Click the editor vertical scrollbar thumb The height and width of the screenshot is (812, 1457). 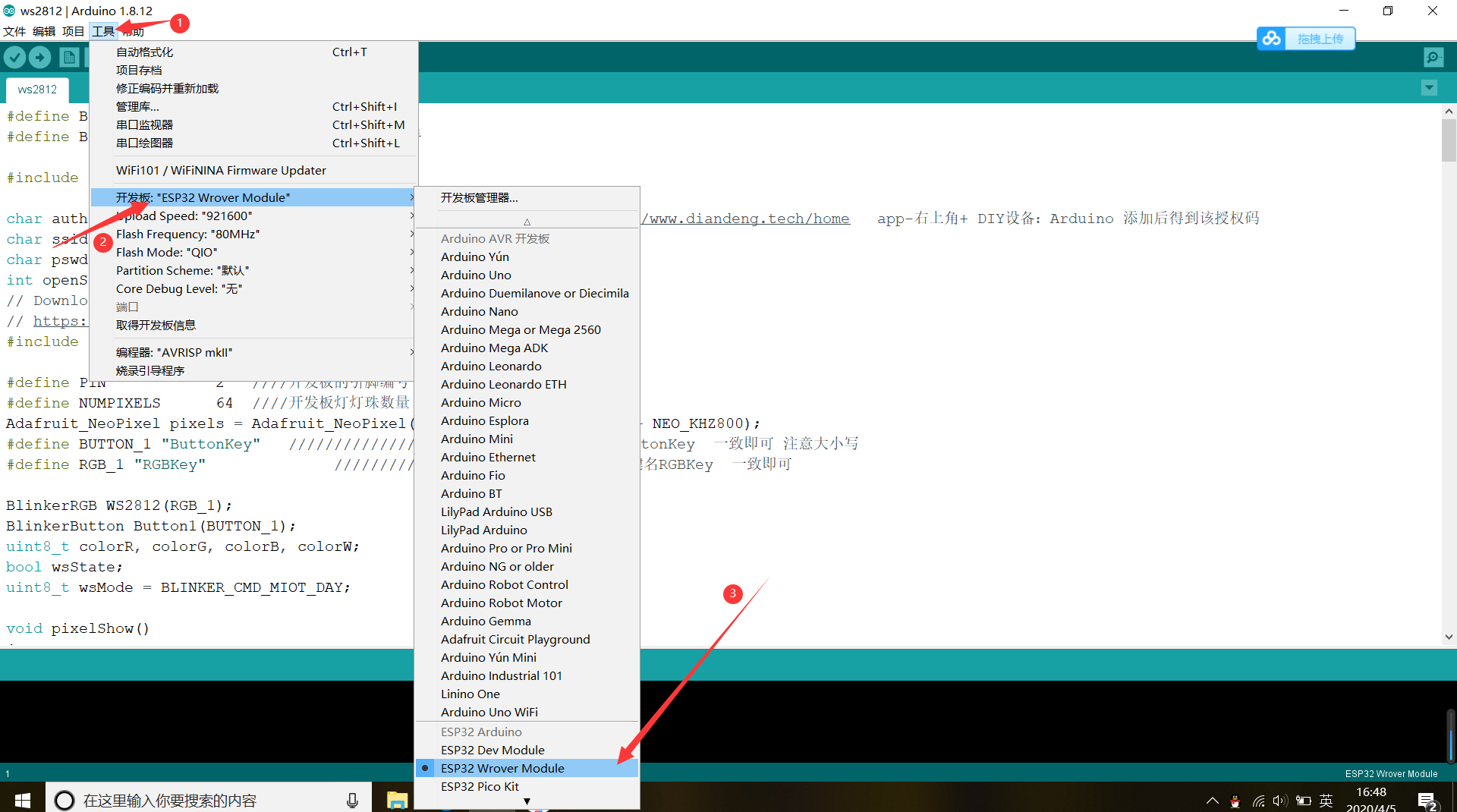(1449, 140)
